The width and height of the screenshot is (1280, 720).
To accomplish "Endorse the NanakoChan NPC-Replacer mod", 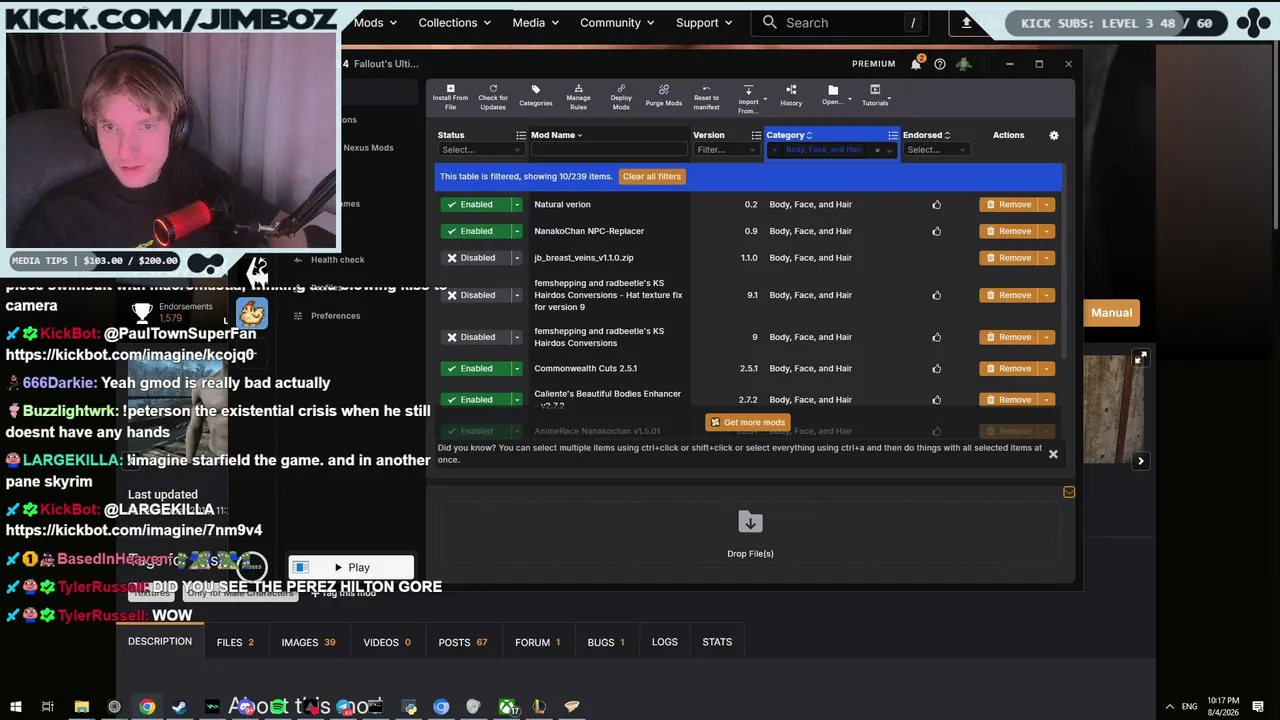I will (937, 231).
